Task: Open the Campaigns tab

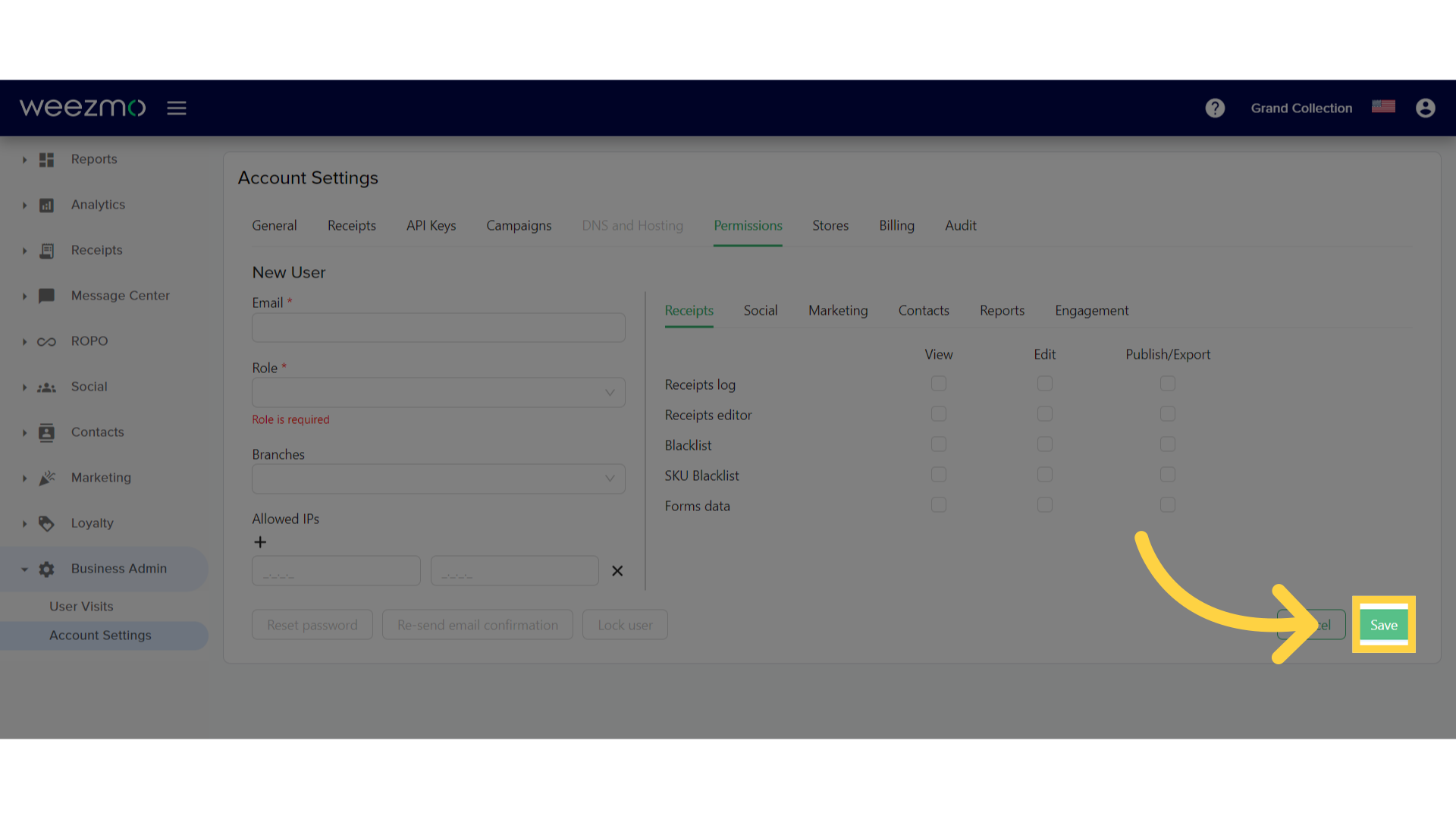Action: [x=519, y=226]
